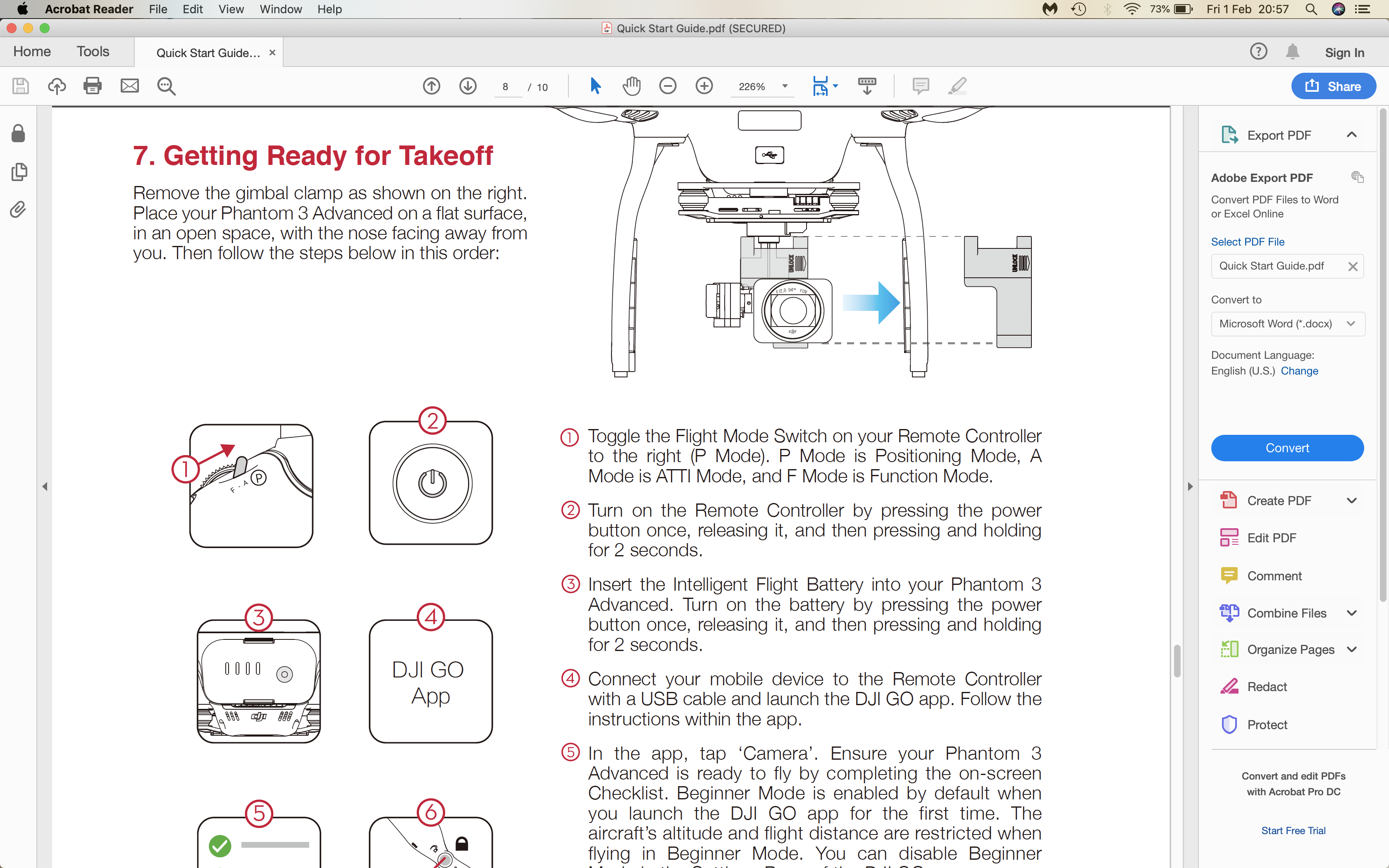1389x868 pixels.
Task: Open the Edit menu
Action: [192, 9]
